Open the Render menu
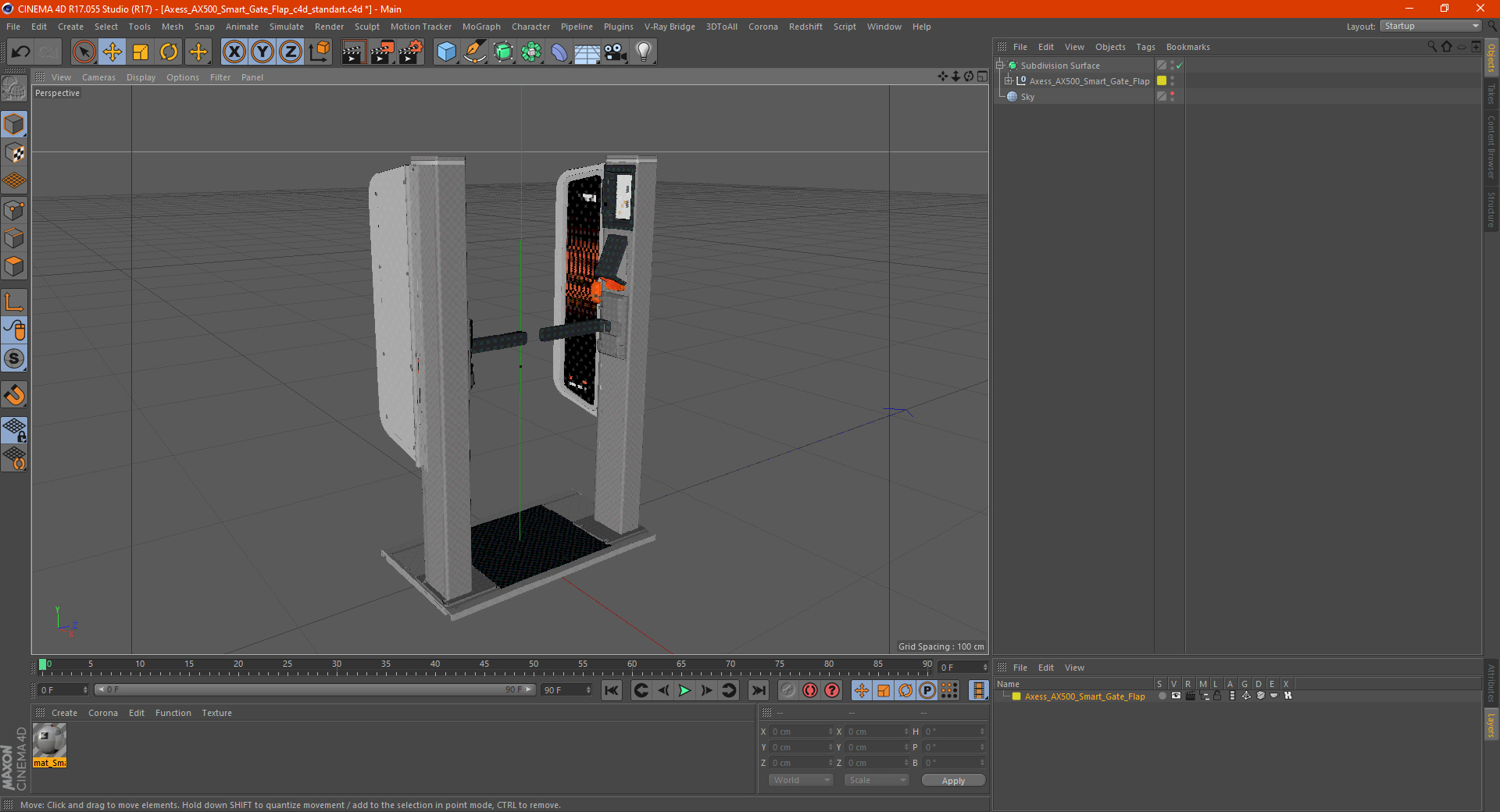This screenshot has width=1500, height=812. pos(329,27)
